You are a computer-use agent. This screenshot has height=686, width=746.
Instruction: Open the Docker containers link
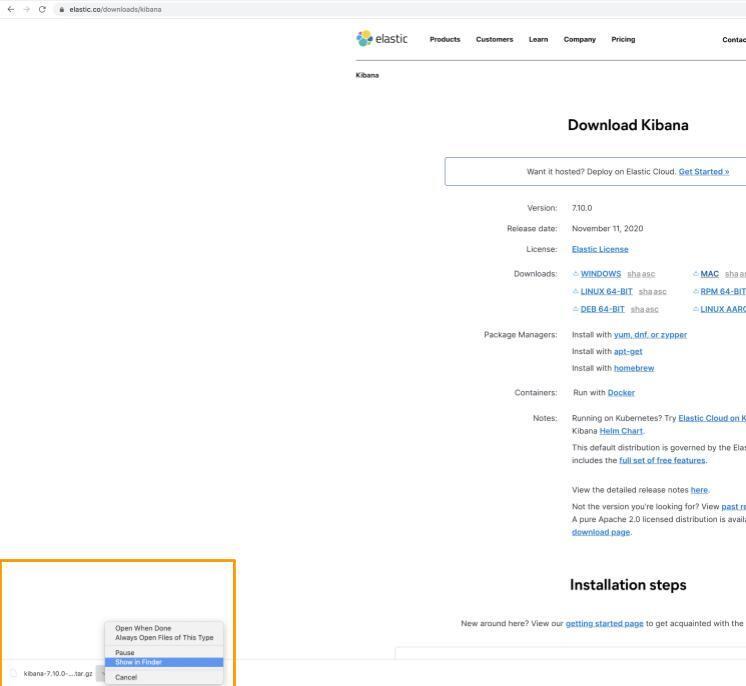(621, 392)
